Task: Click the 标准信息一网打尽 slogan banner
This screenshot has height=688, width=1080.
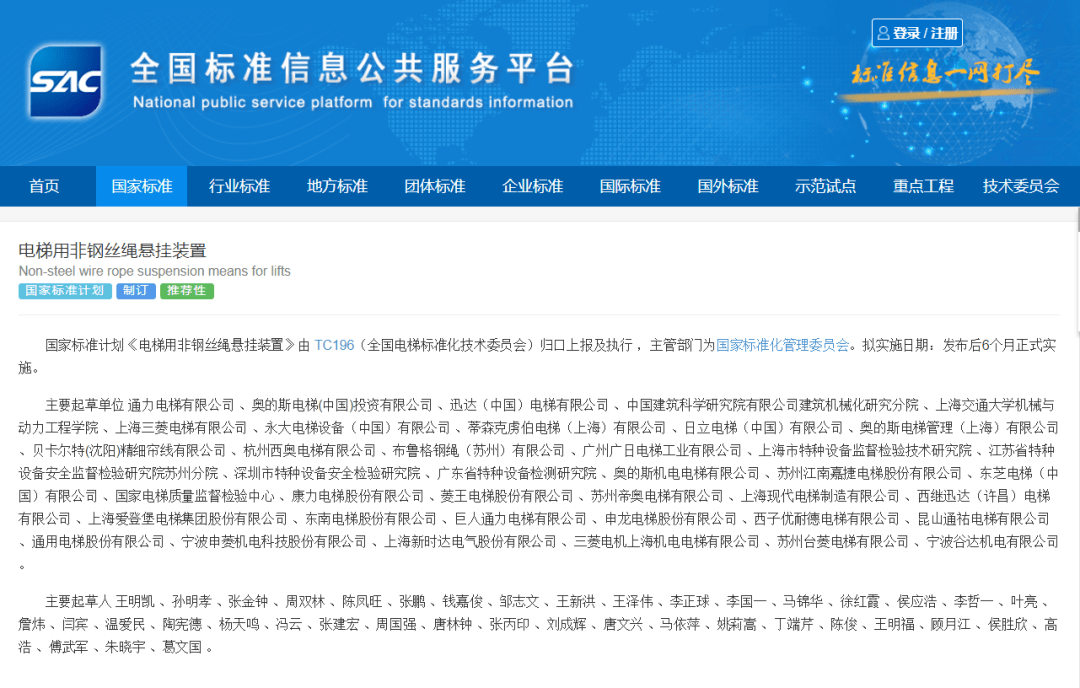Action: click(945, 74)
